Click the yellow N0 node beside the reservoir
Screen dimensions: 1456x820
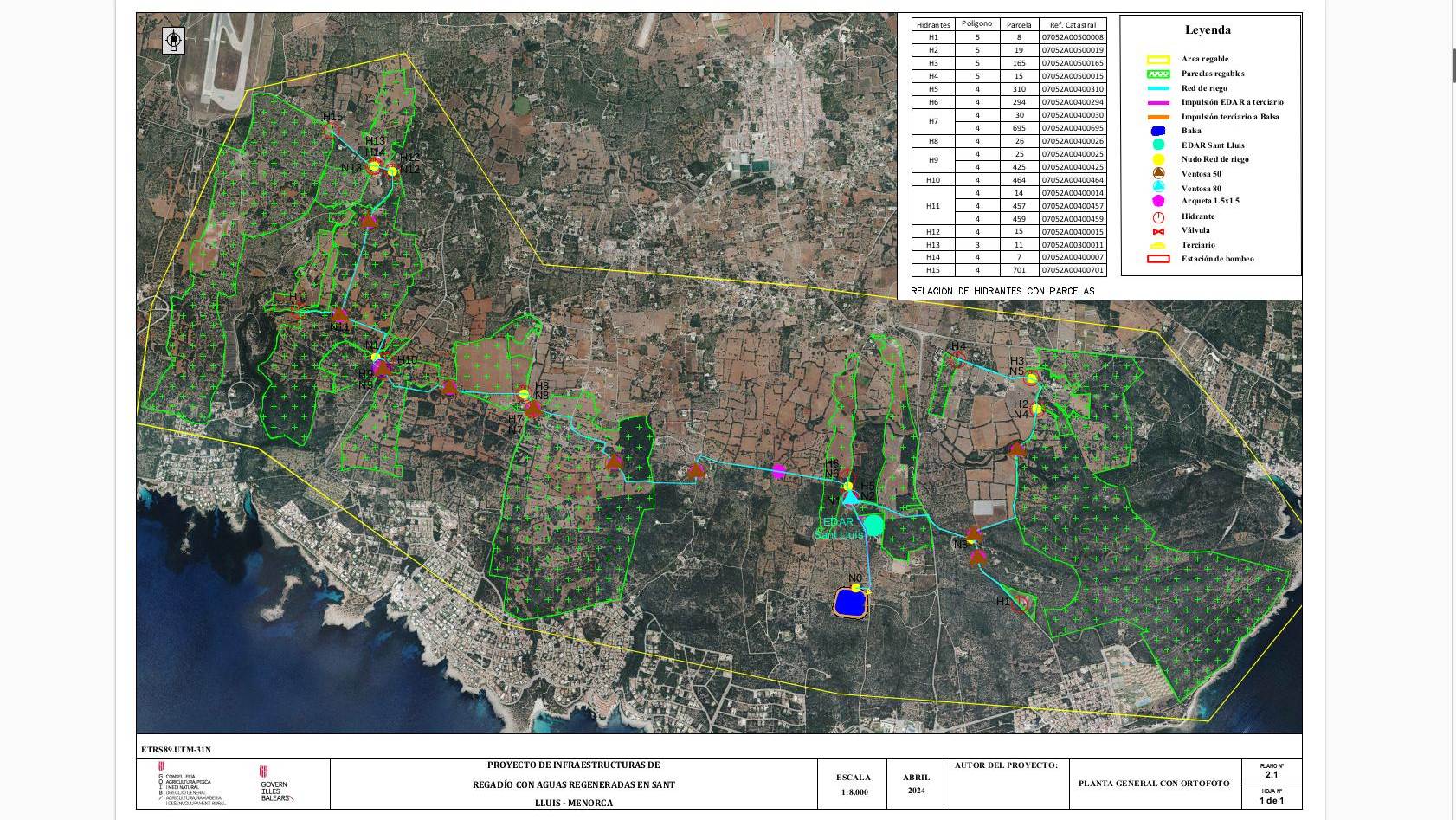[x=856, y=588]
